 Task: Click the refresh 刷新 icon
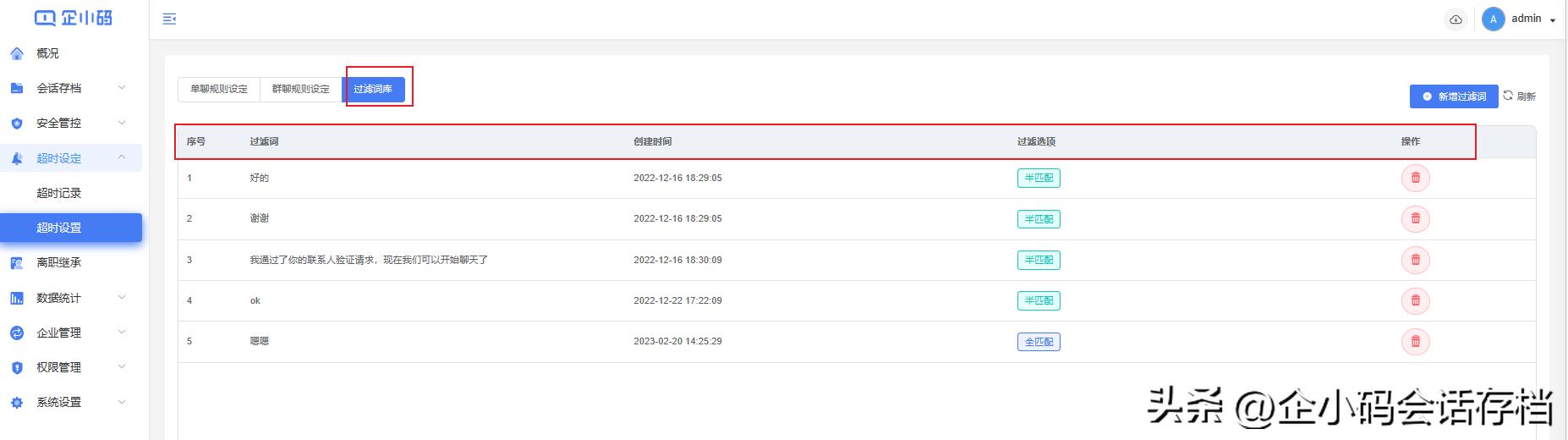(x=1508, y=96)
